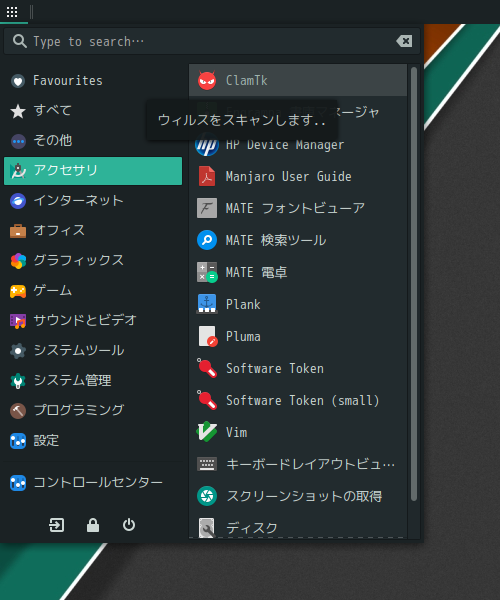Open the システム管理 category
The width and height of the screenshot is (500, 600).
[93, 380]
